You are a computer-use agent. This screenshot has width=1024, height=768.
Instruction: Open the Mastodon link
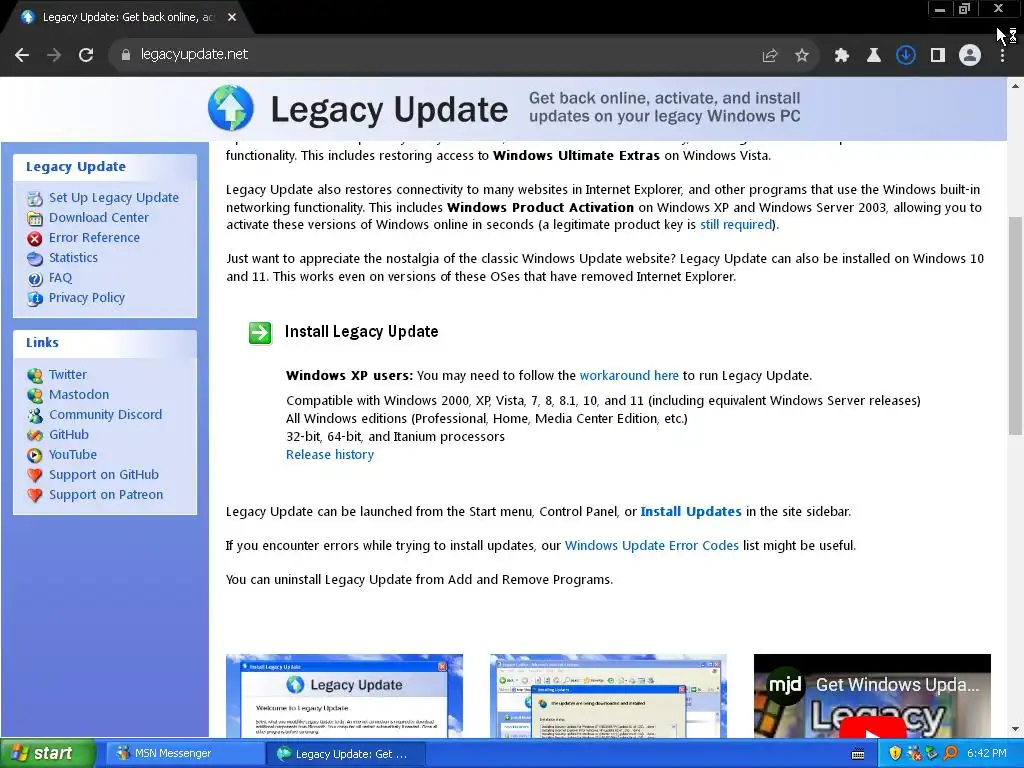click(79, 394)
